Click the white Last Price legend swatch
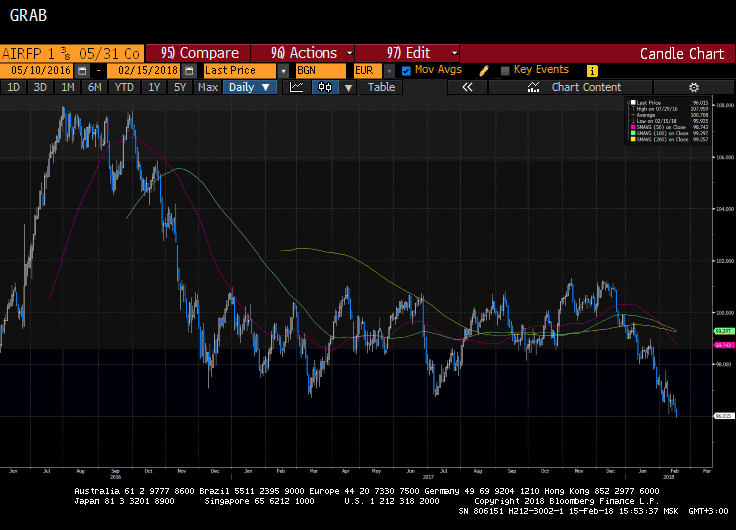Screen dimensions: 736x530 tap(633, 102)
